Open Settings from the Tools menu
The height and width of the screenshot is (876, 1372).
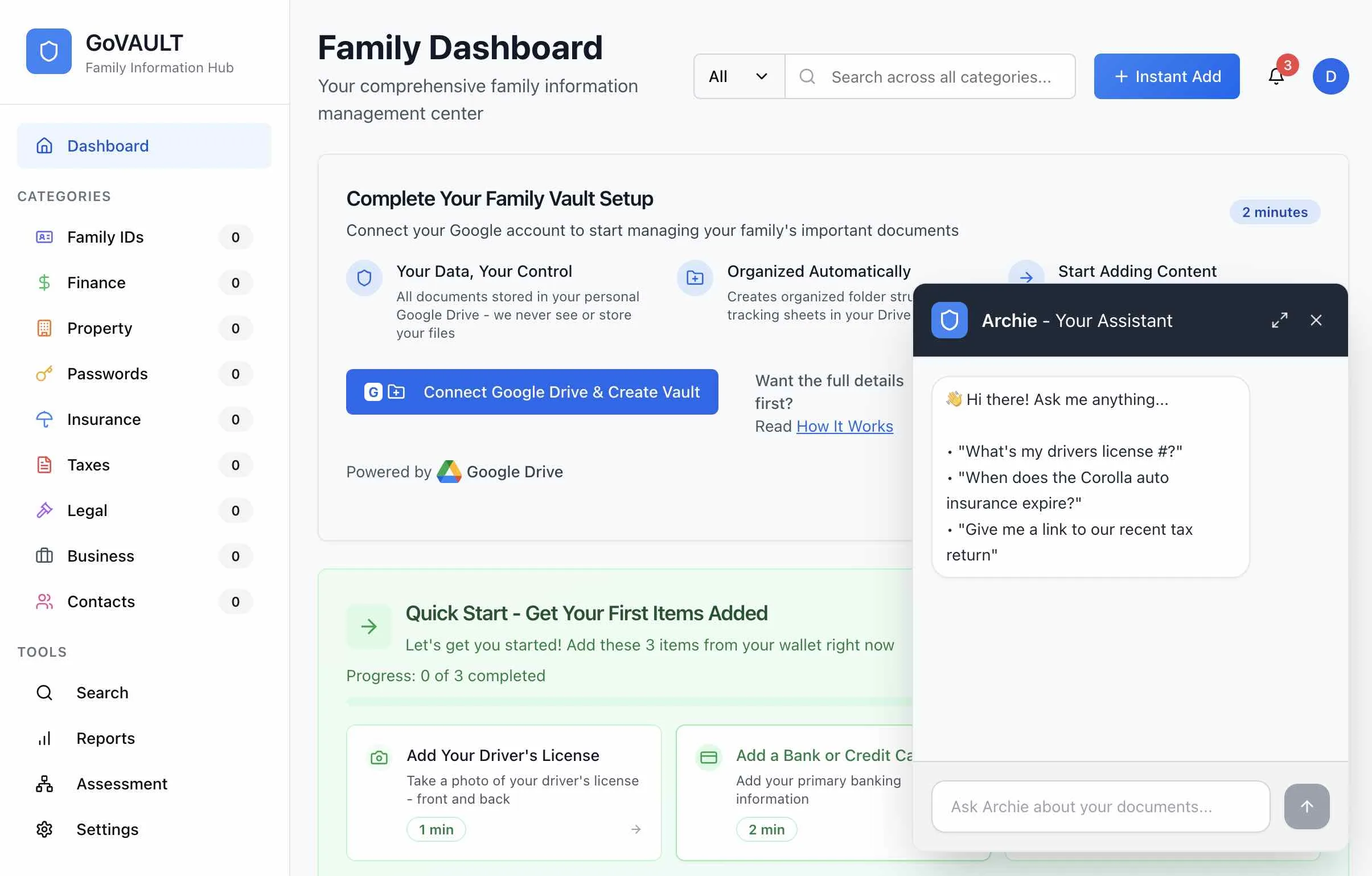pos(107,829)
